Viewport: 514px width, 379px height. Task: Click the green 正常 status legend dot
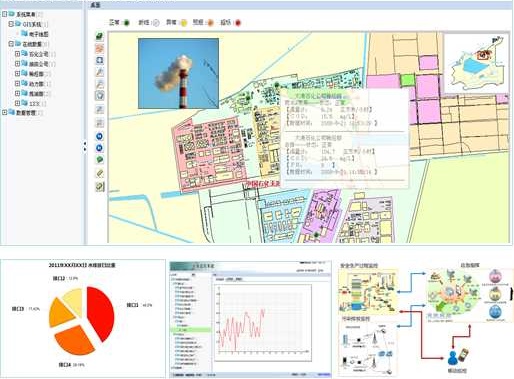[x=127, y=23]
